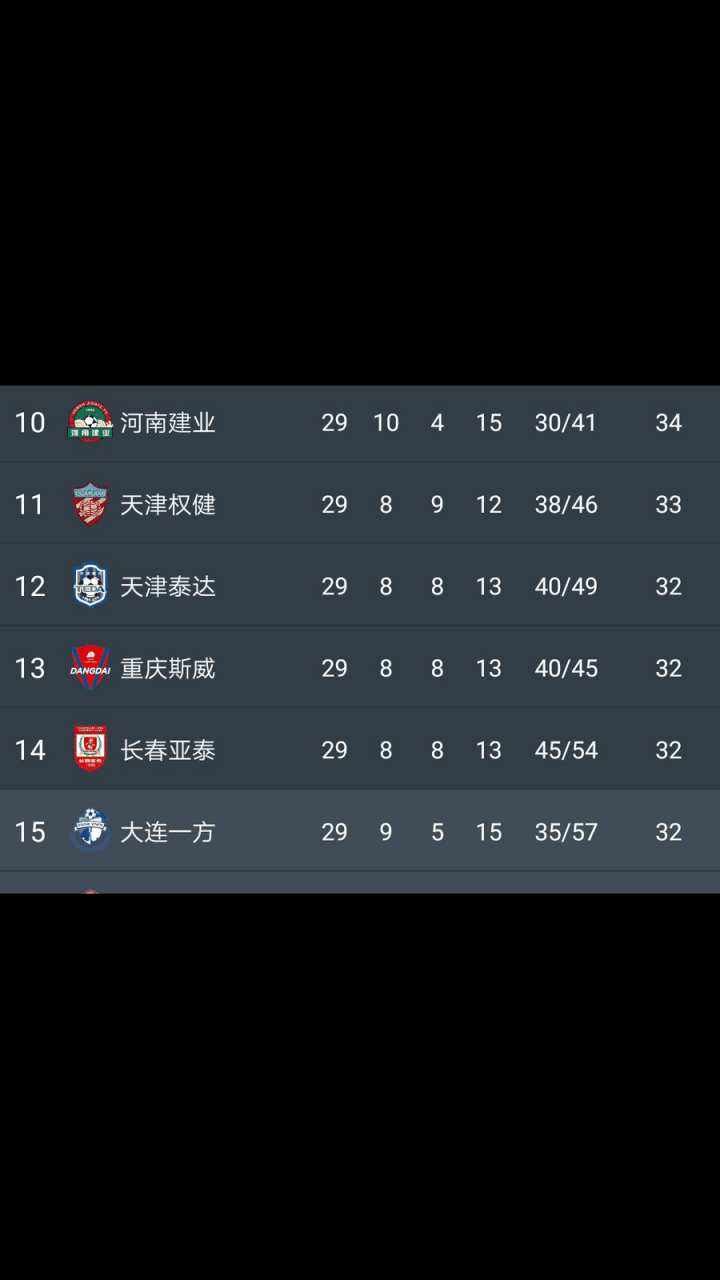Tap the 天津权健 team crest
The image size is (720, 1280).
90,504
